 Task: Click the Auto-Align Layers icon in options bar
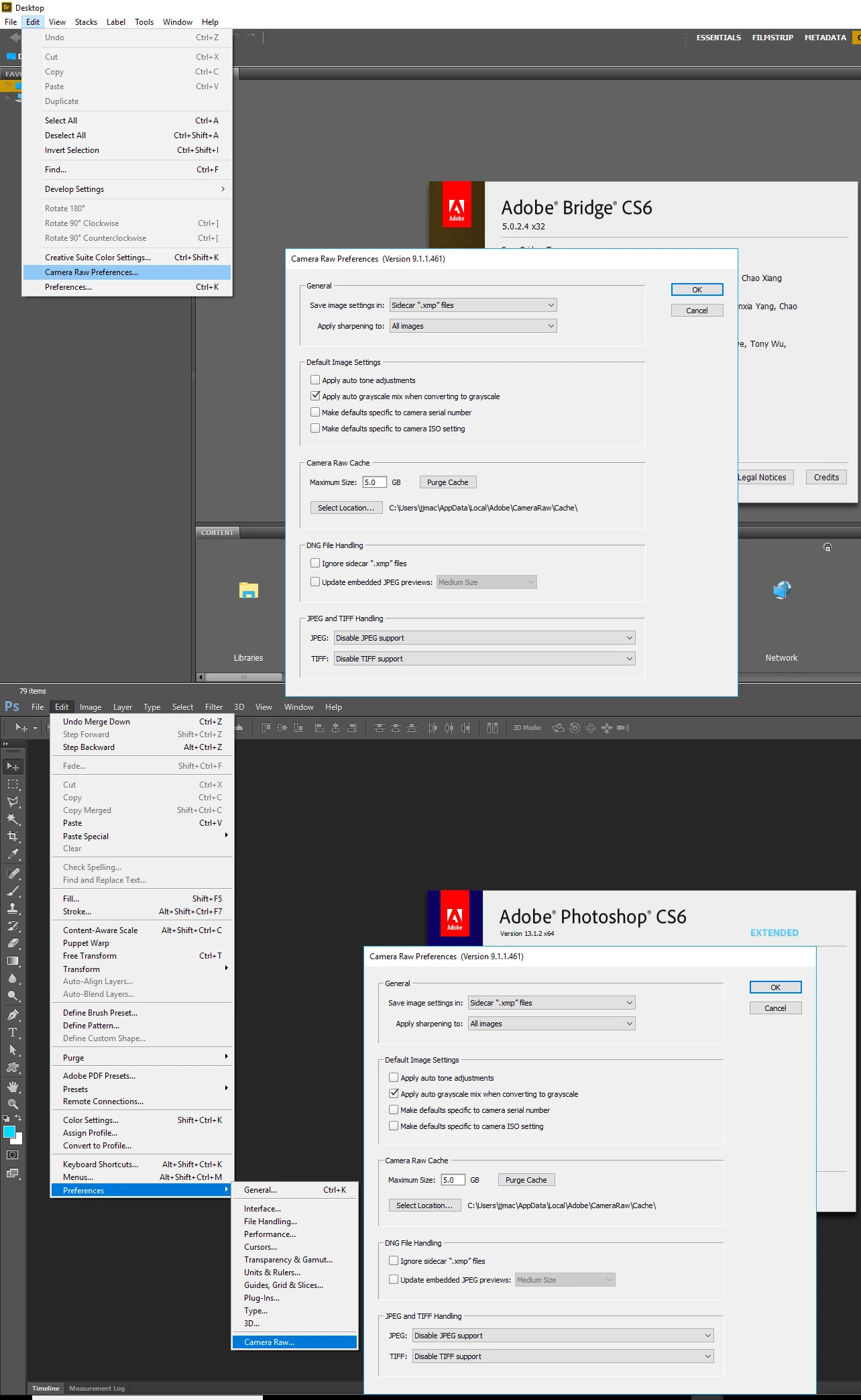[x=492, y=728]
